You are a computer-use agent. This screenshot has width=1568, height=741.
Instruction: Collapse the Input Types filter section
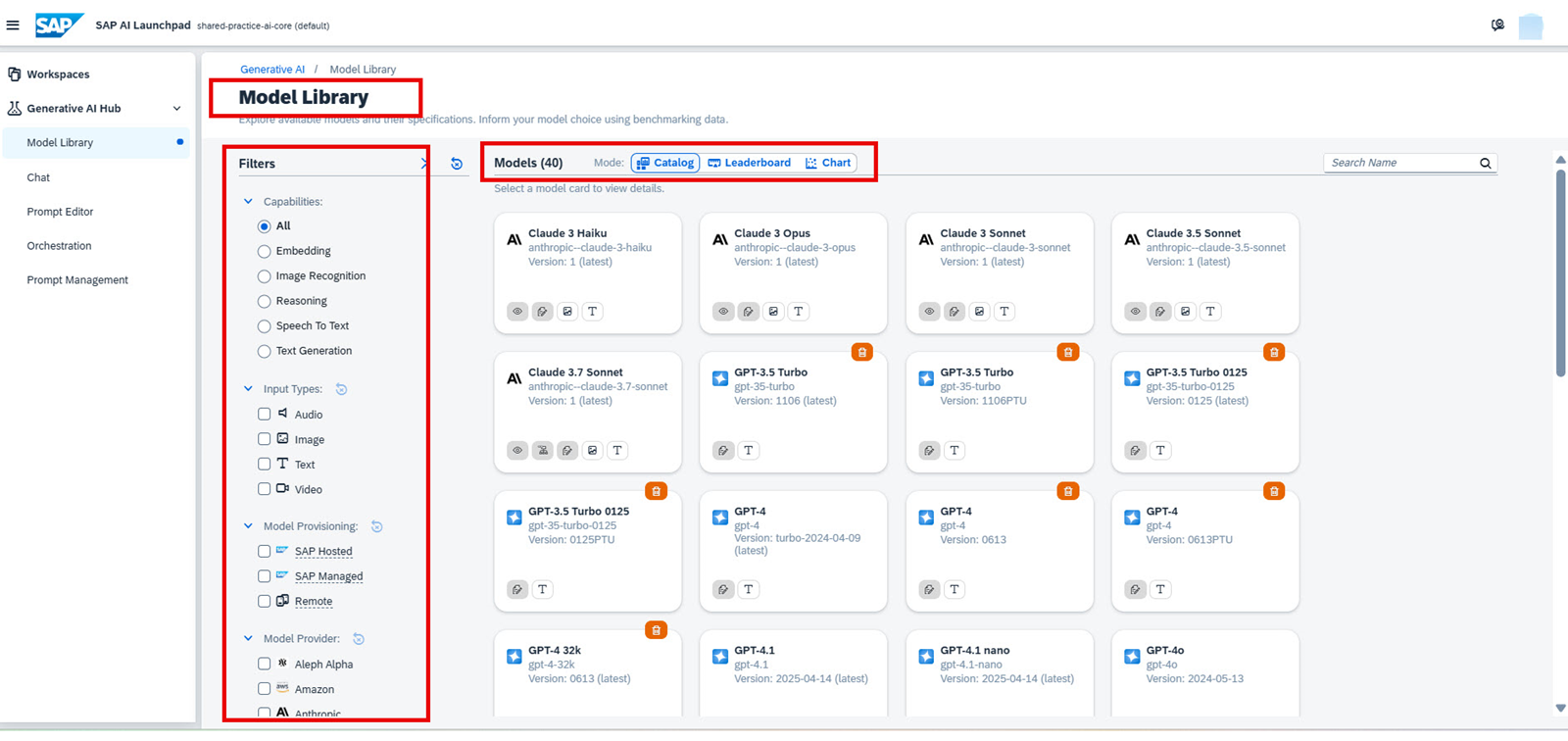point(248,389)
